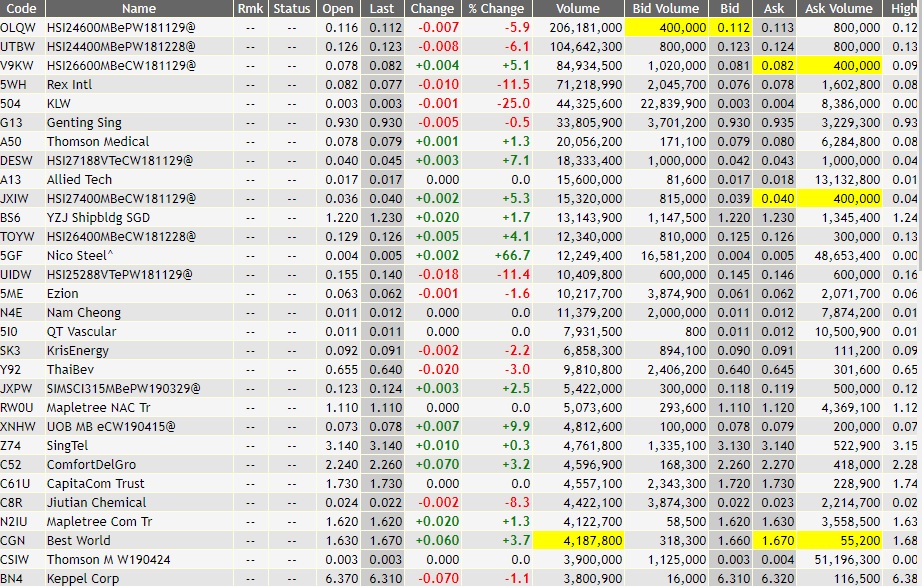
Task: Select the Genting Sing stock name
Action: coord(84,123)
